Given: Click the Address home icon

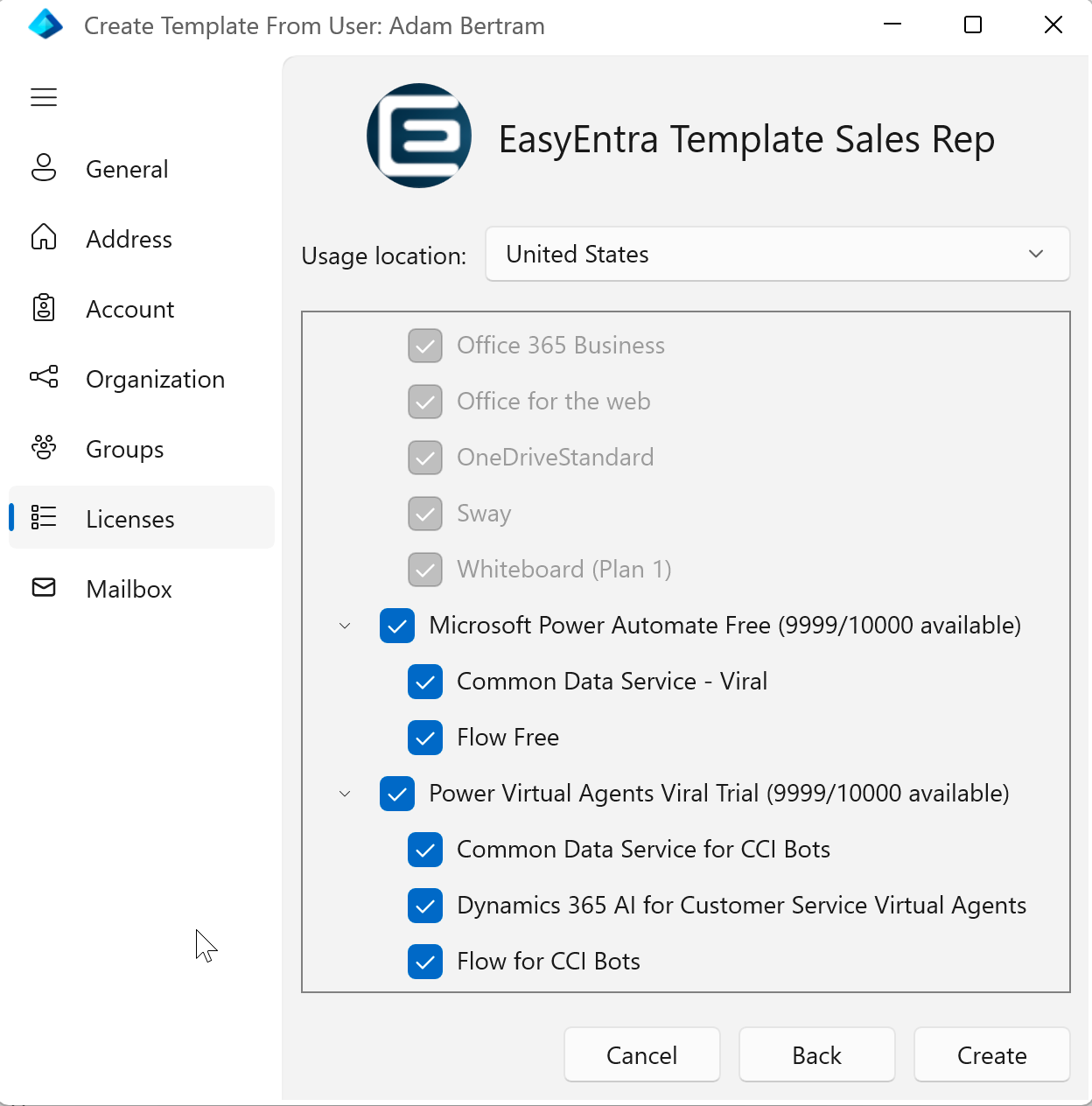Looking at the screenshot, I should [43, 237].
